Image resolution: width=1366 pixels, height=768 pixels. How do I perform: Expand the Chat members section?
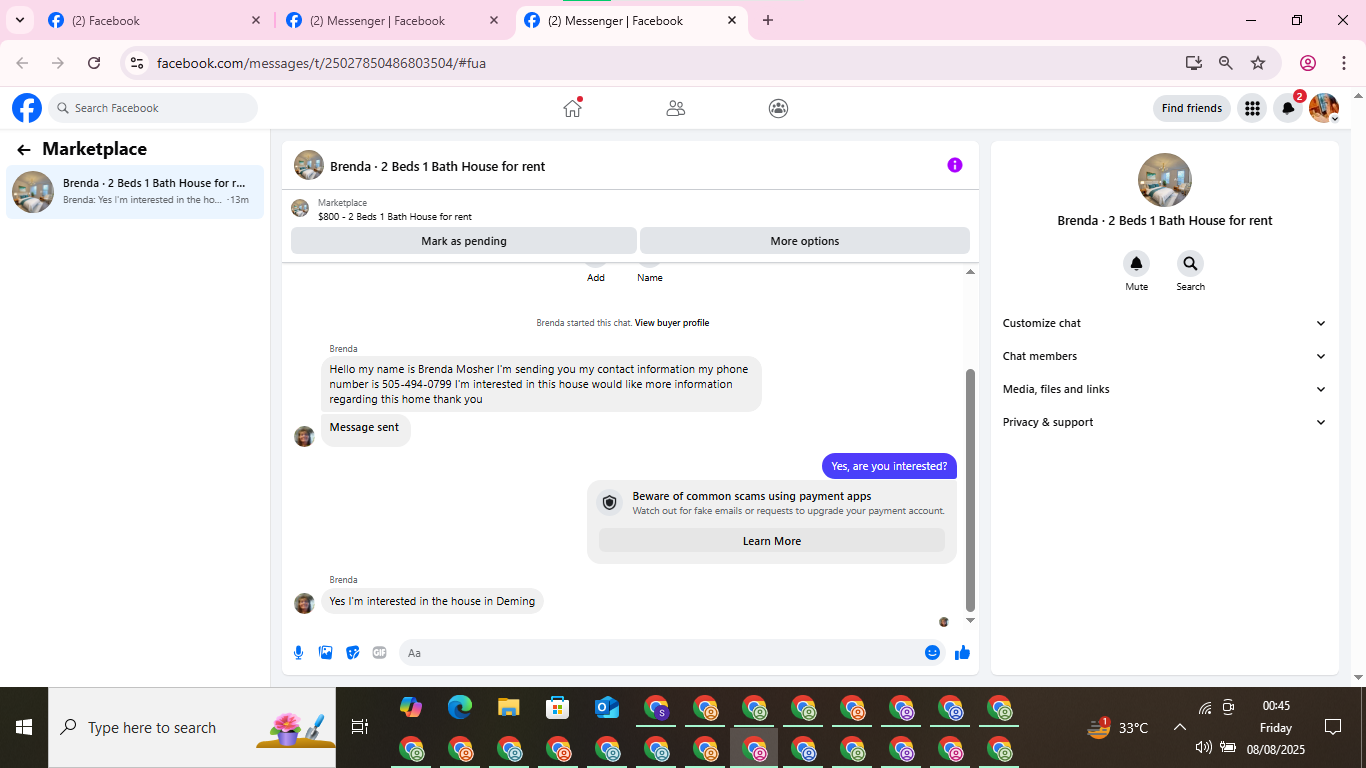point(1165,356)
